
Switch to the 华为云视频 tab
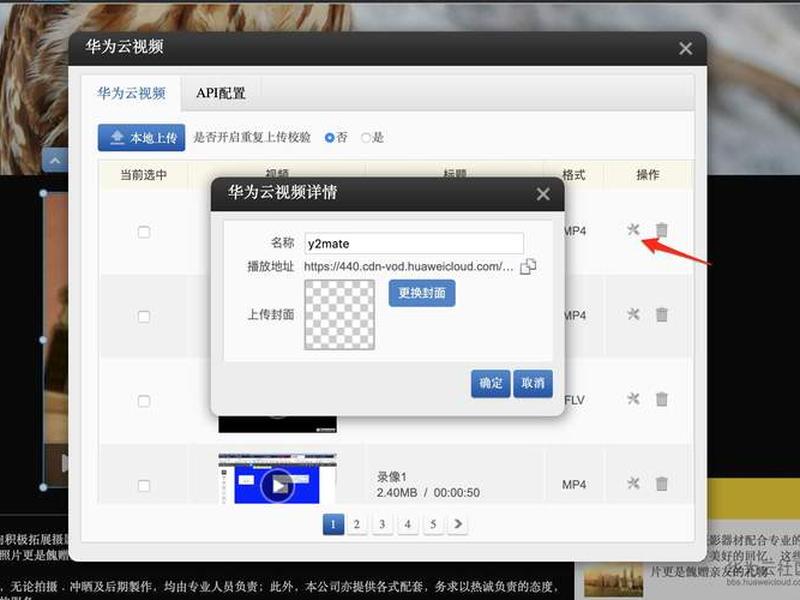coord(131,93)
